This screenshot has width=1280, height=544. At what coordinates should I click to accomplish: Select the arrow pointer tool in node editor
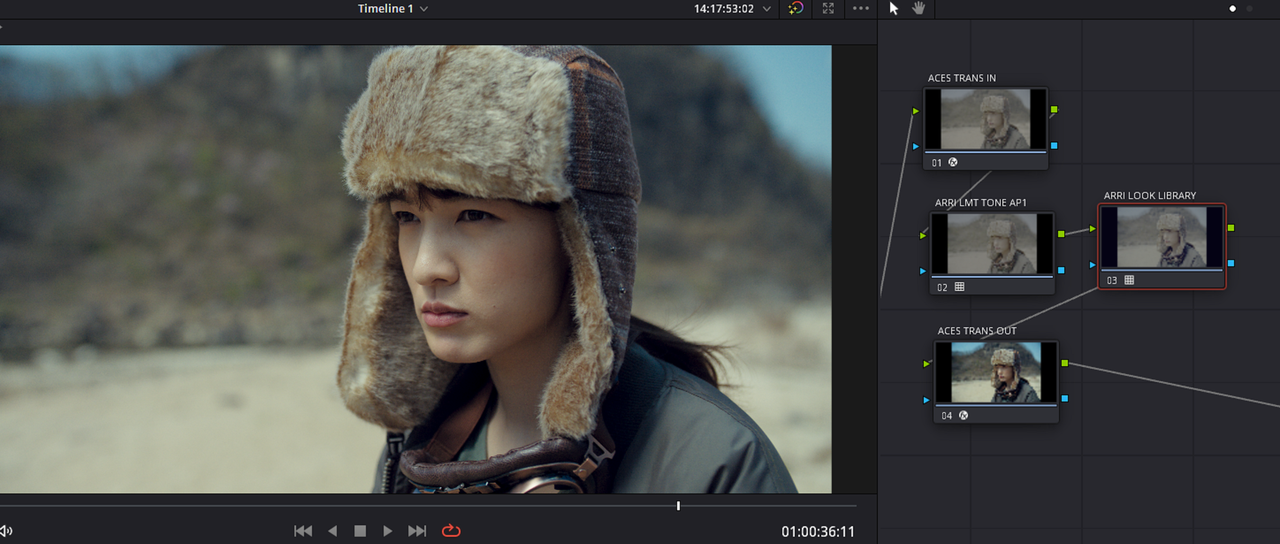click(x=894, y=8)
